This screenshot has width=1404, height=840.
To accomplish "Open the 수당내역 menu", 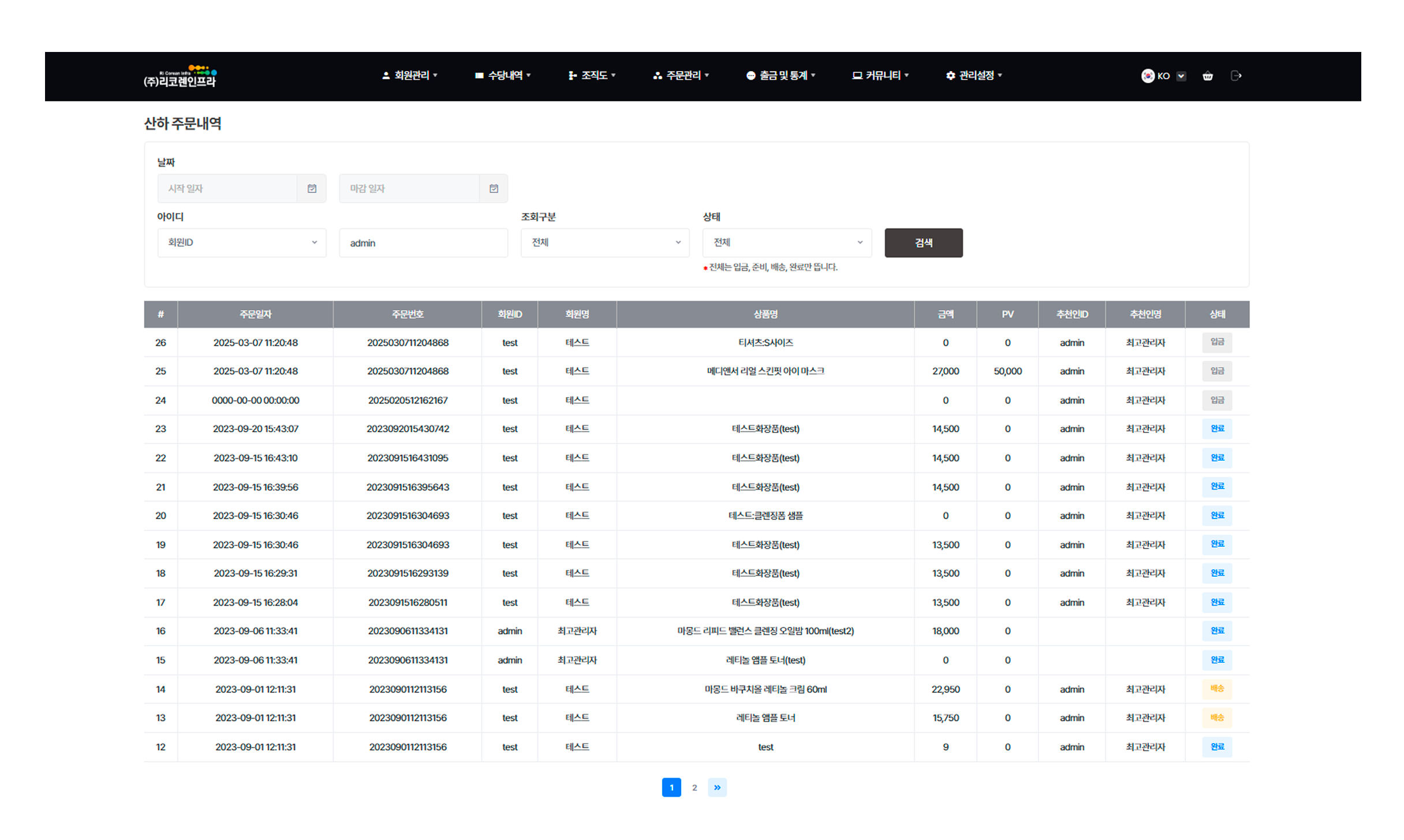I will 502,76.
